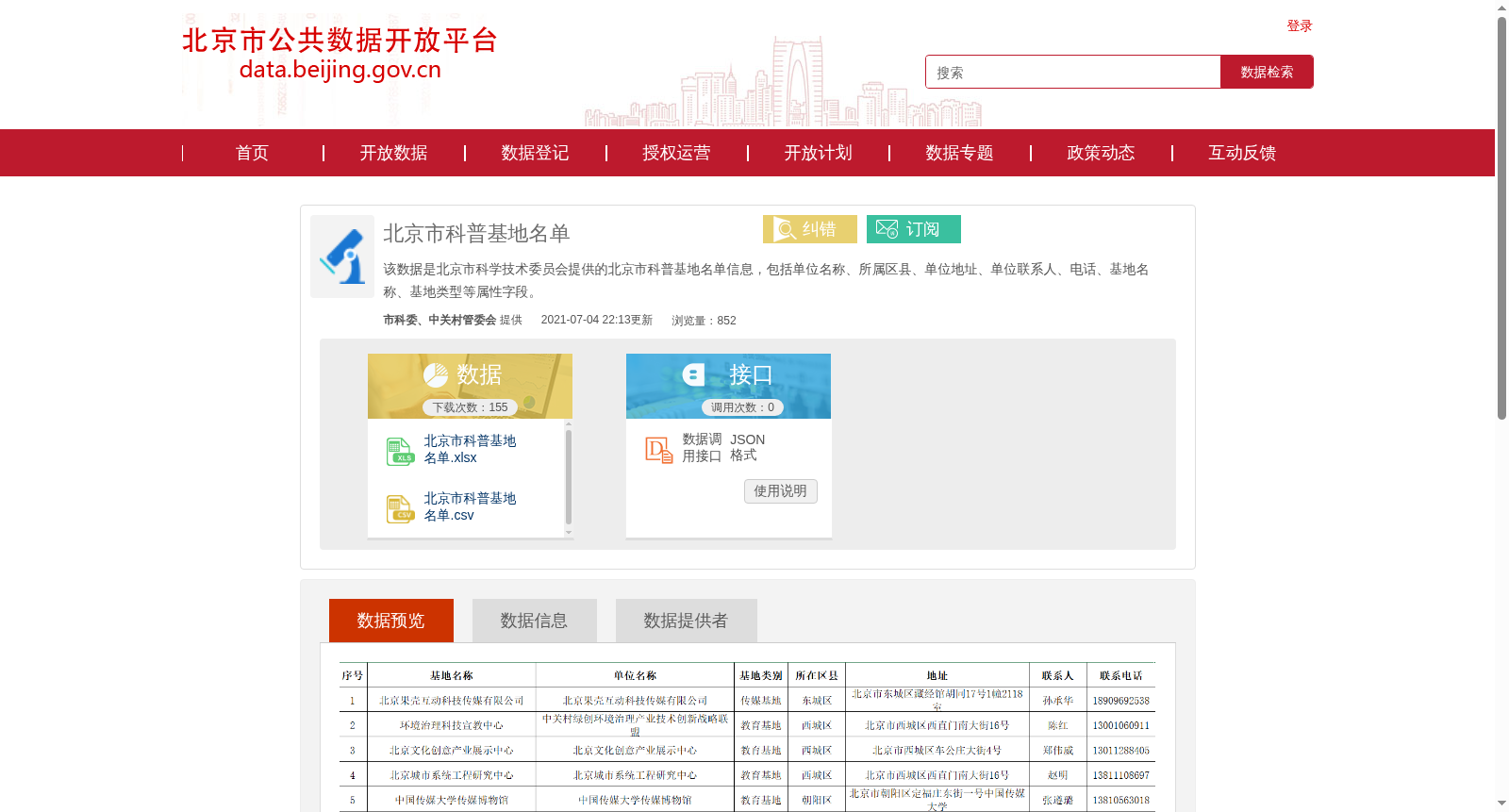Click the CSV file icon

[x=400, y=508]
